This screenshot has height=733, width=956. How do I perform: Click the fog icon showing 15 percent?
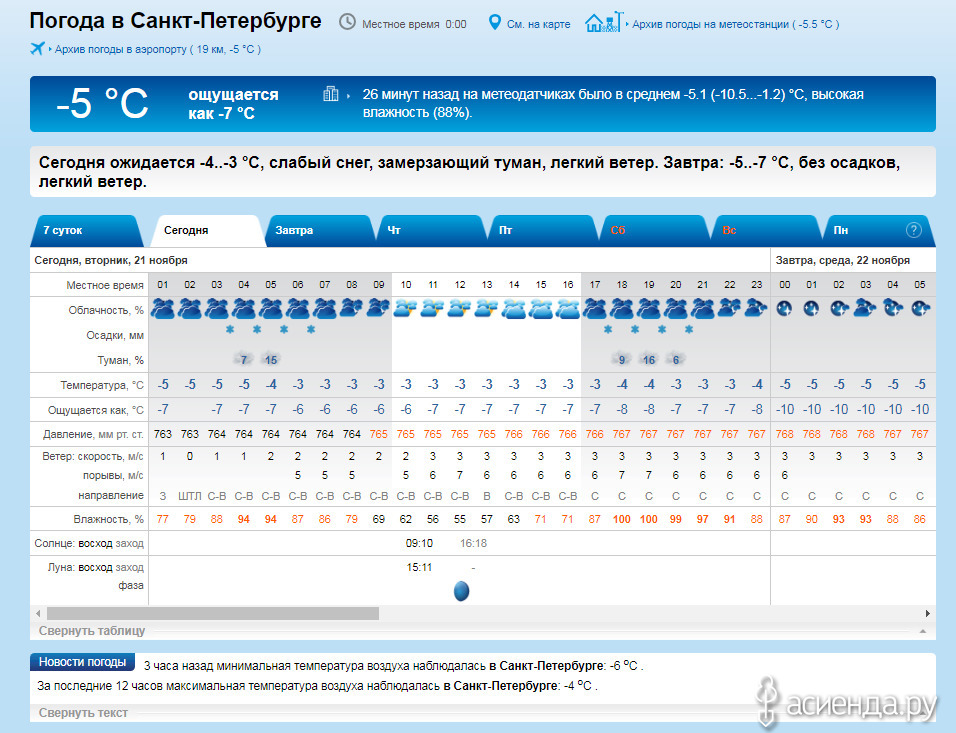(270, 359)
